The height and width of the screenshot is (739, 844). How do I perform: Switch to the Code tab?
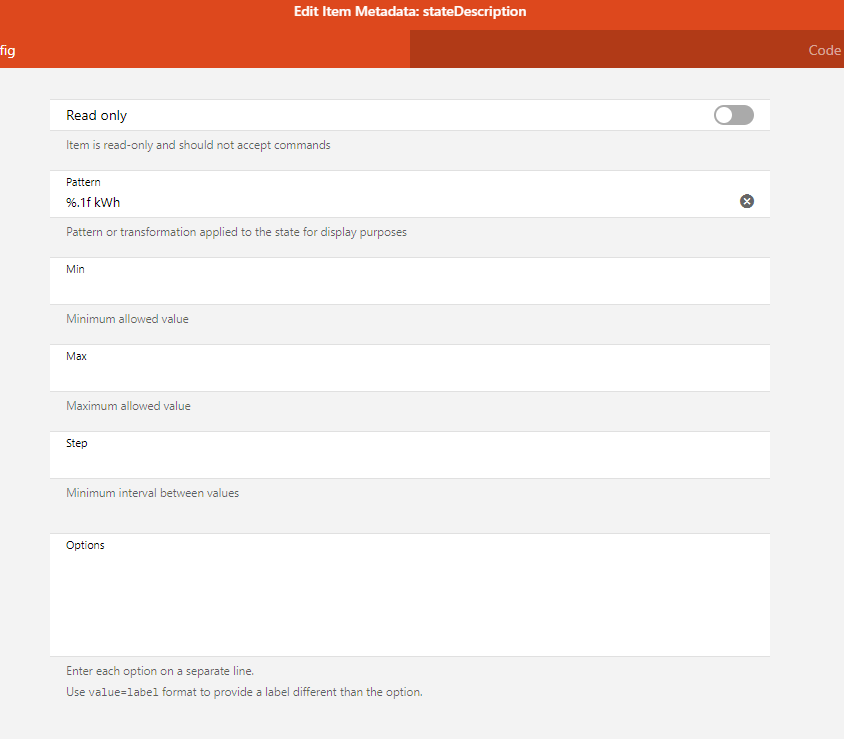point(824,50)
